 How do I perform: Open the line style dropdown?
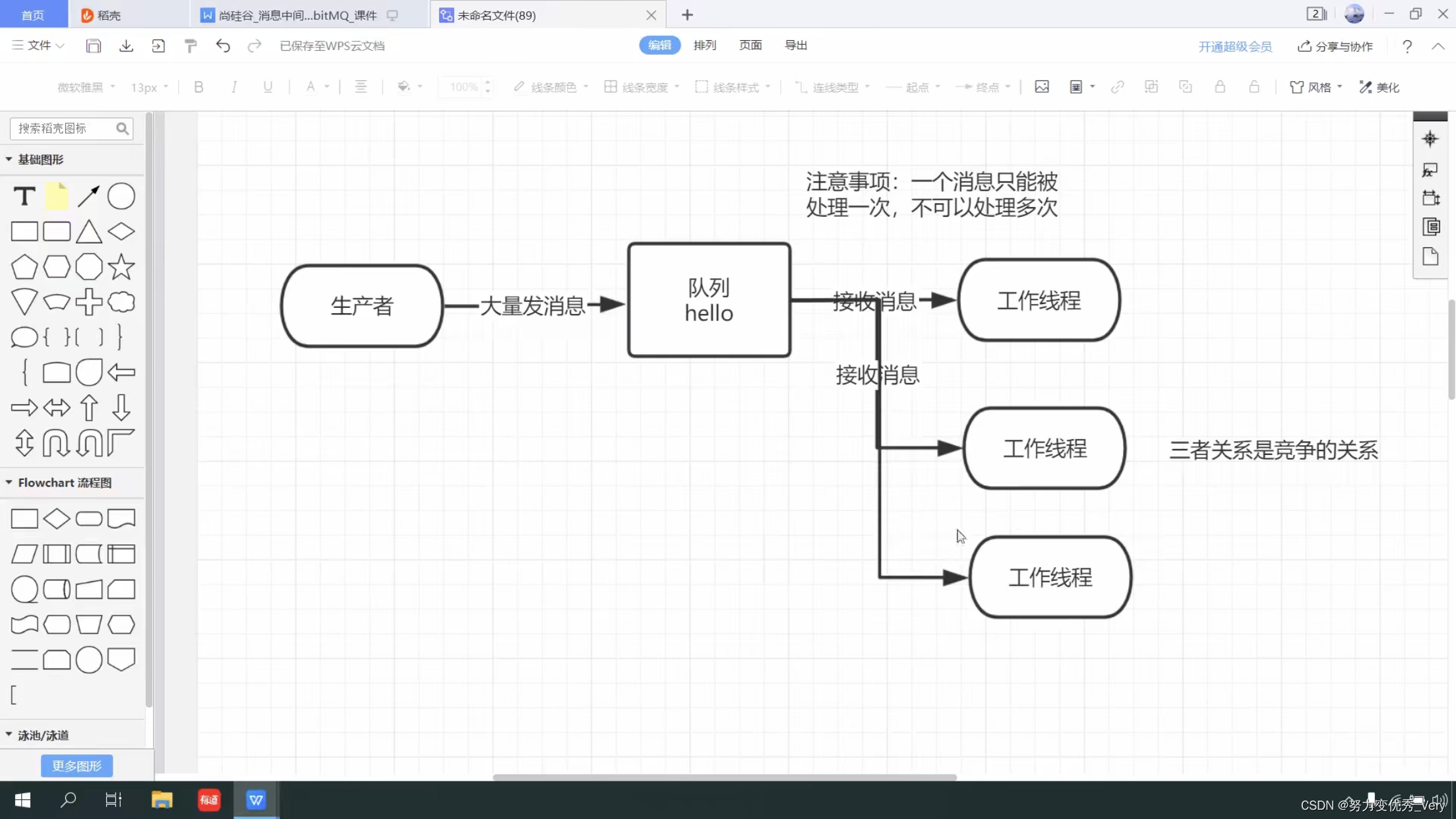pyautogui.click(x=733, y=87)
